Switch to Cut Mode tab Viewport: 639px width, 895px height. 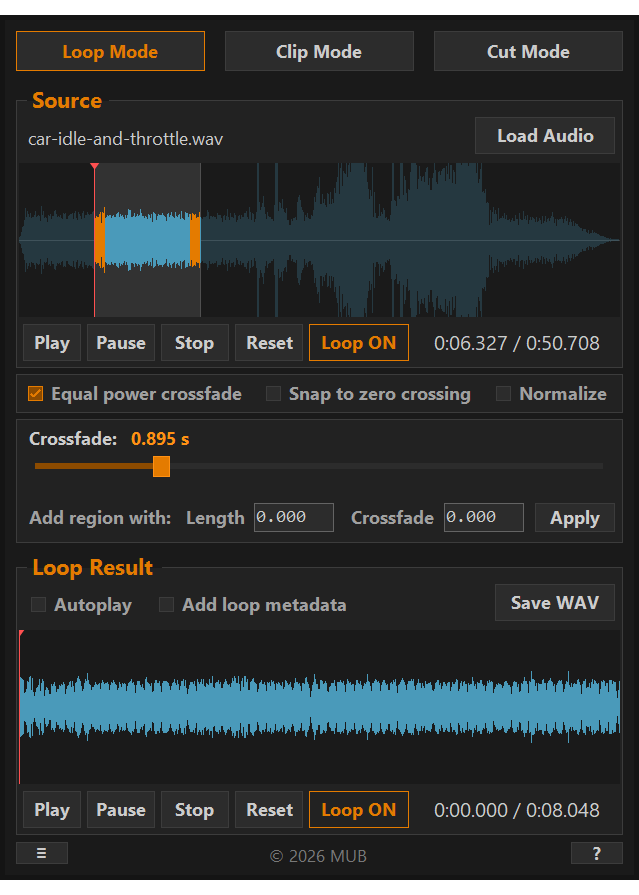coord(528,51)
